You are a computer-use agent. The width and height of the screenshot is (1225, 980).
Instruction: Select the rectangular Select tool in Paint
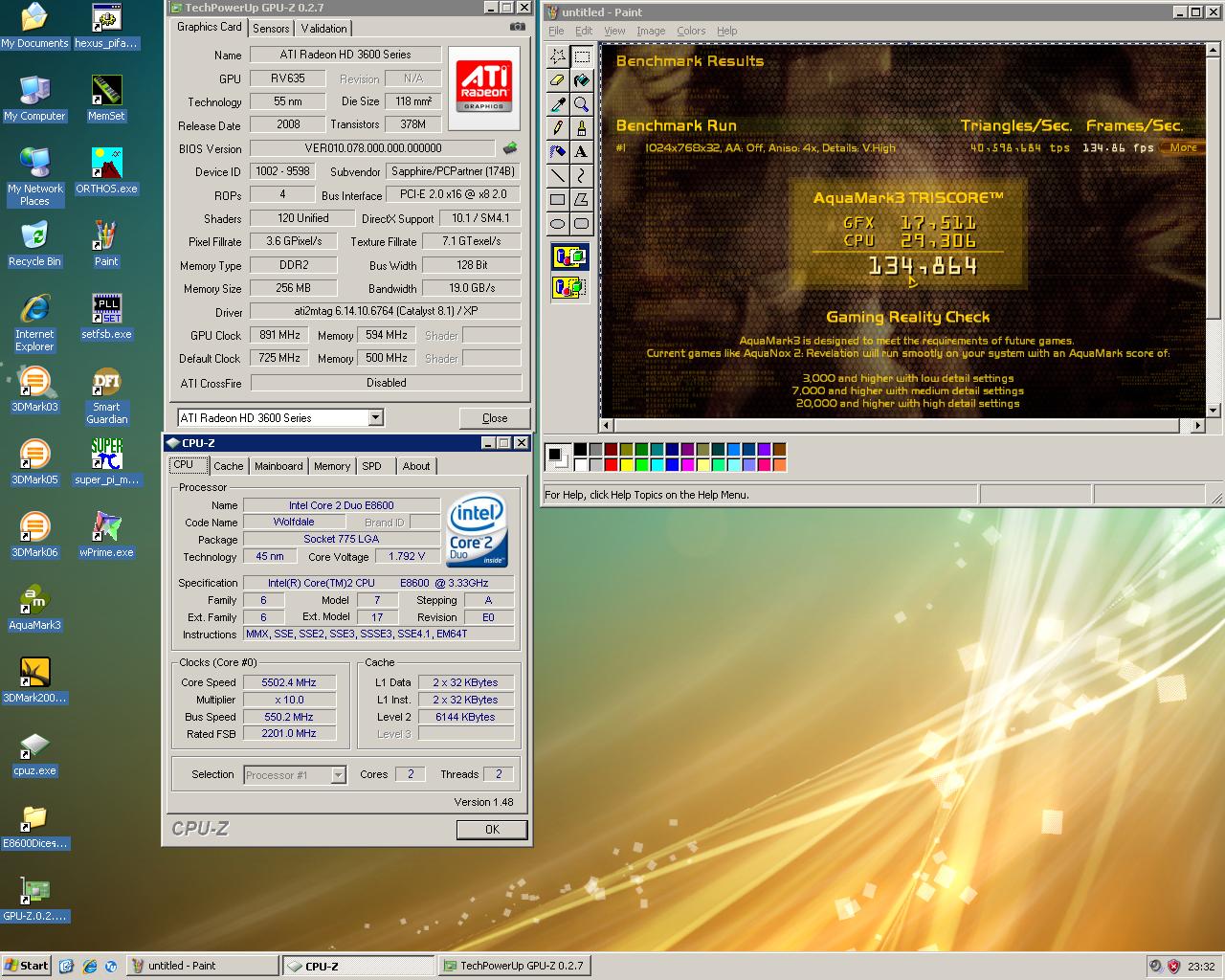coord(582,56)
